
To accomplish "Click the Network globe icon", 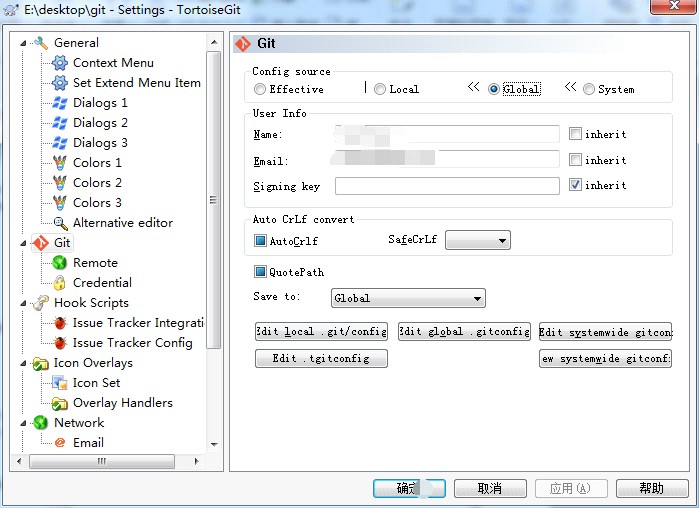I will pyautogui.click(x=41, y=423).
